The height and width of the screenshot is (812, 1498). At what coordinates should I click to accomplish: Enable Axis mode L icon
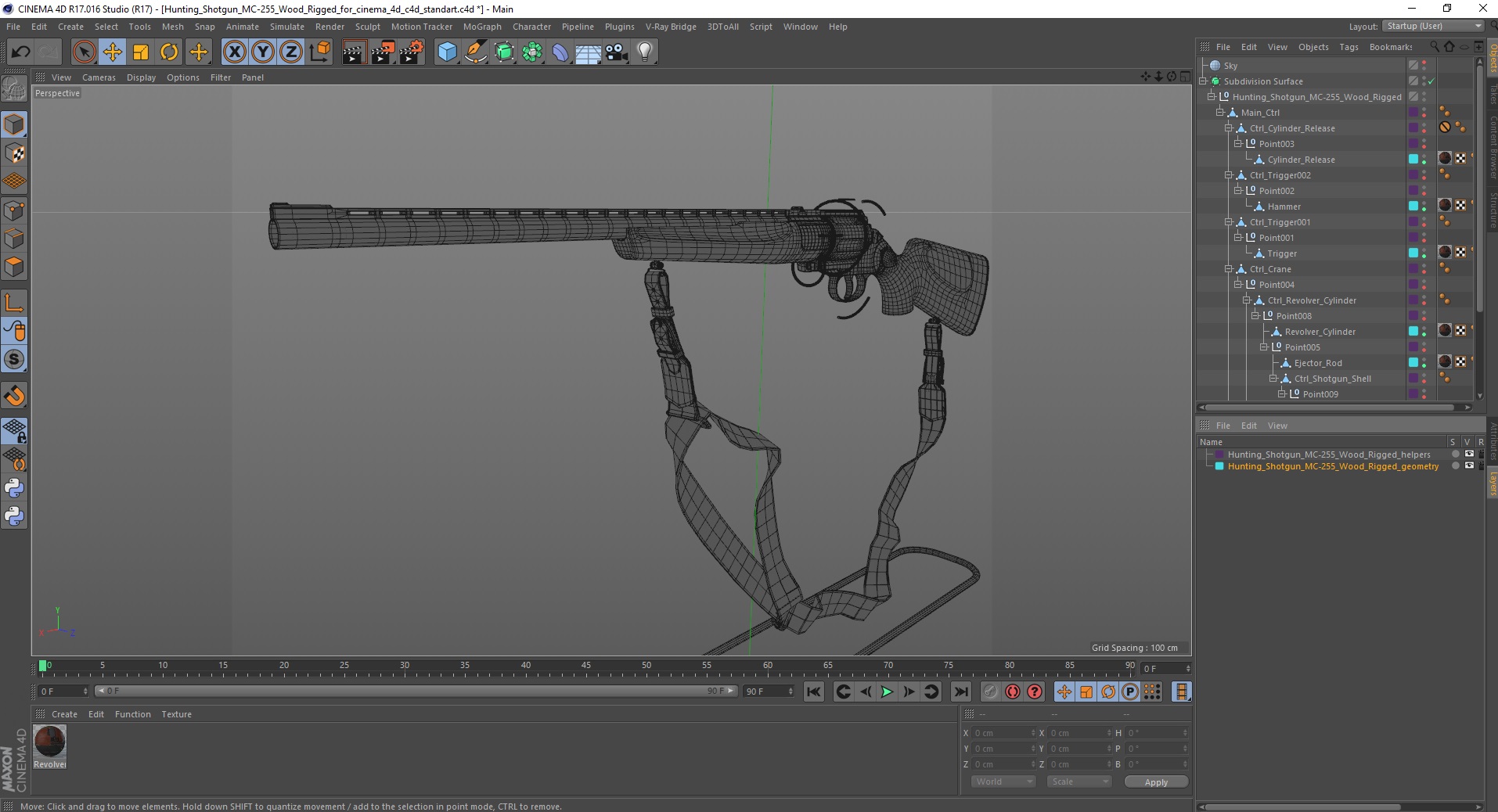tap(14, 302)
